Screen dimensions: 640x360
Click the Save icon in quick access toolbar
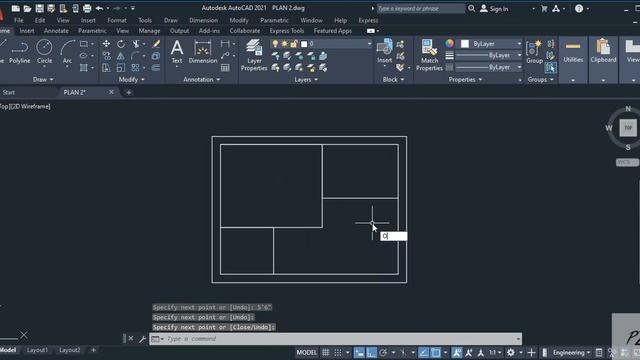(x=39, y=8)
